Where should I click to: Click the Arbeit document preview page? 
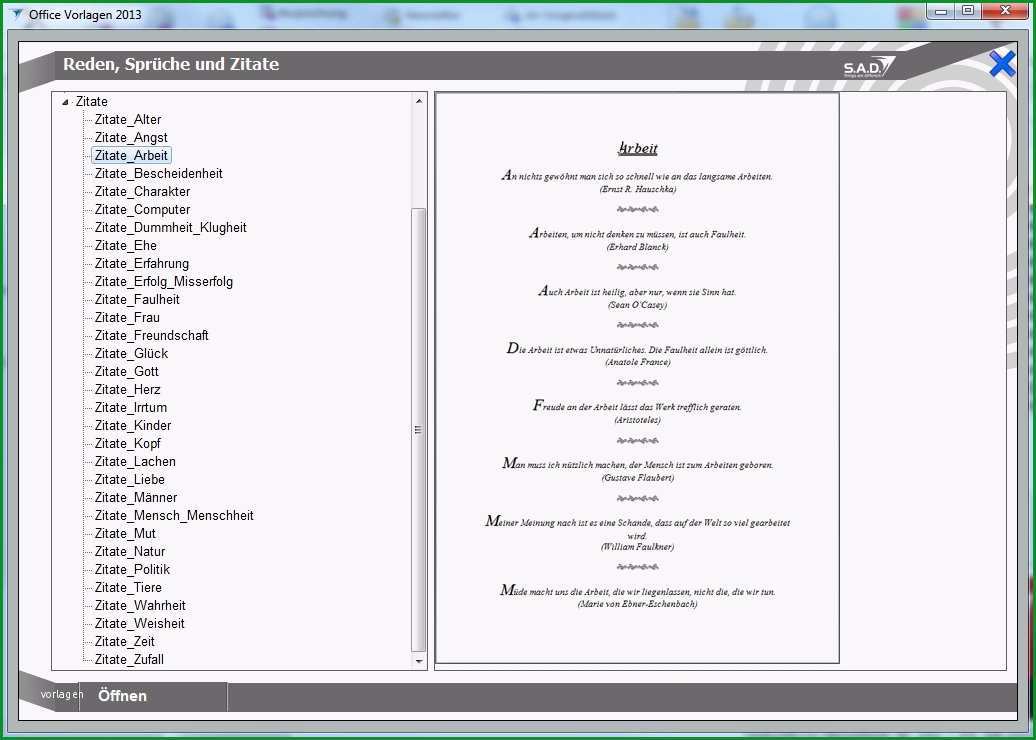pos(638,378)
